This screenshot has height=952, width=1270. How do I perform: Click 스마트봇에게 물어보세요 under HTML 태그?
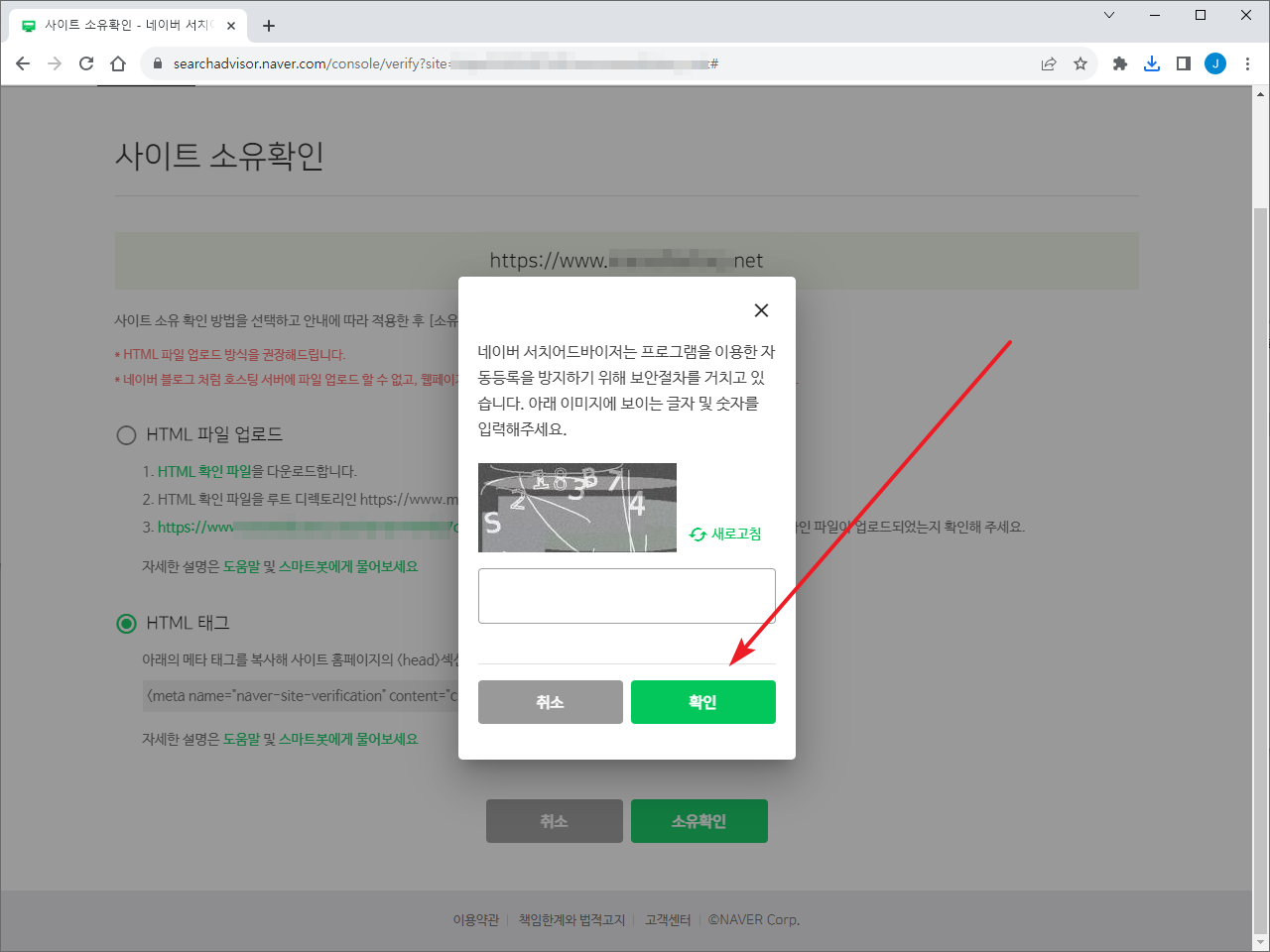(348, 739)
